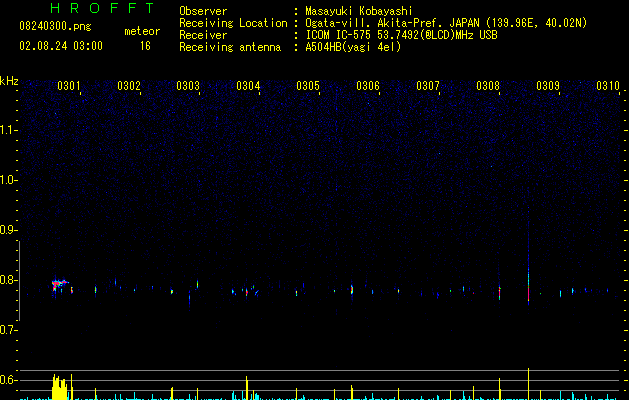
Task: Click the 0302 time marker
Action: (x=129, y=86)
